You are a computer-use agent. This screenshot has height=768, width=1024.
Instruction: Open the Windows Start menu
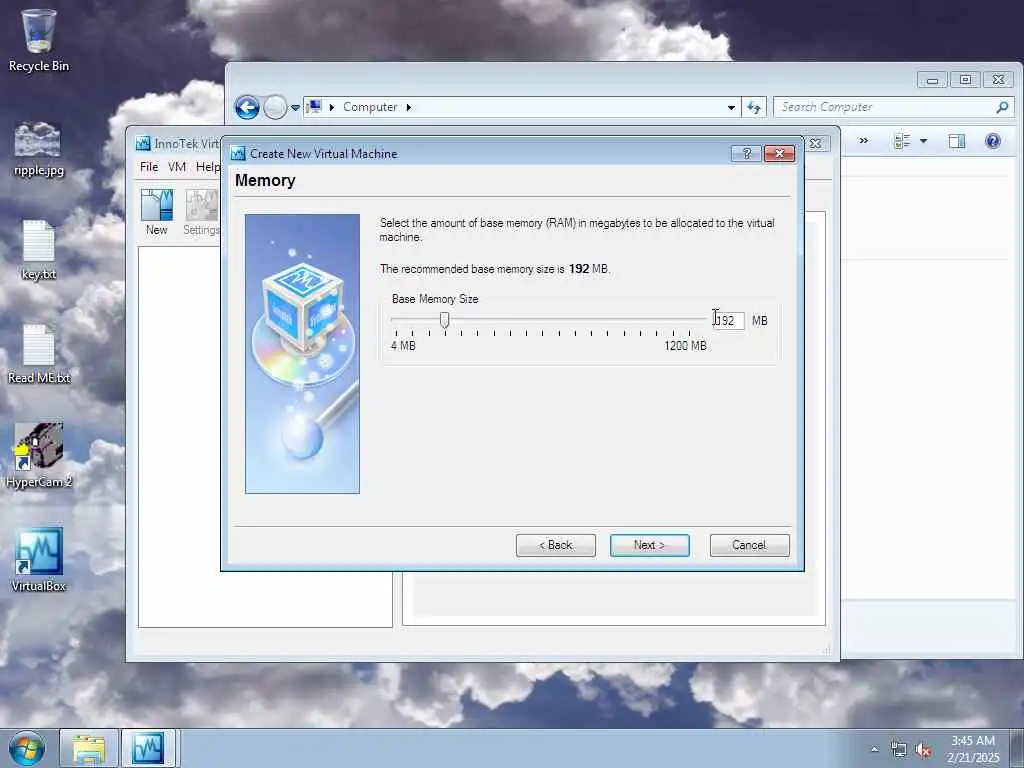pos(26,748)
